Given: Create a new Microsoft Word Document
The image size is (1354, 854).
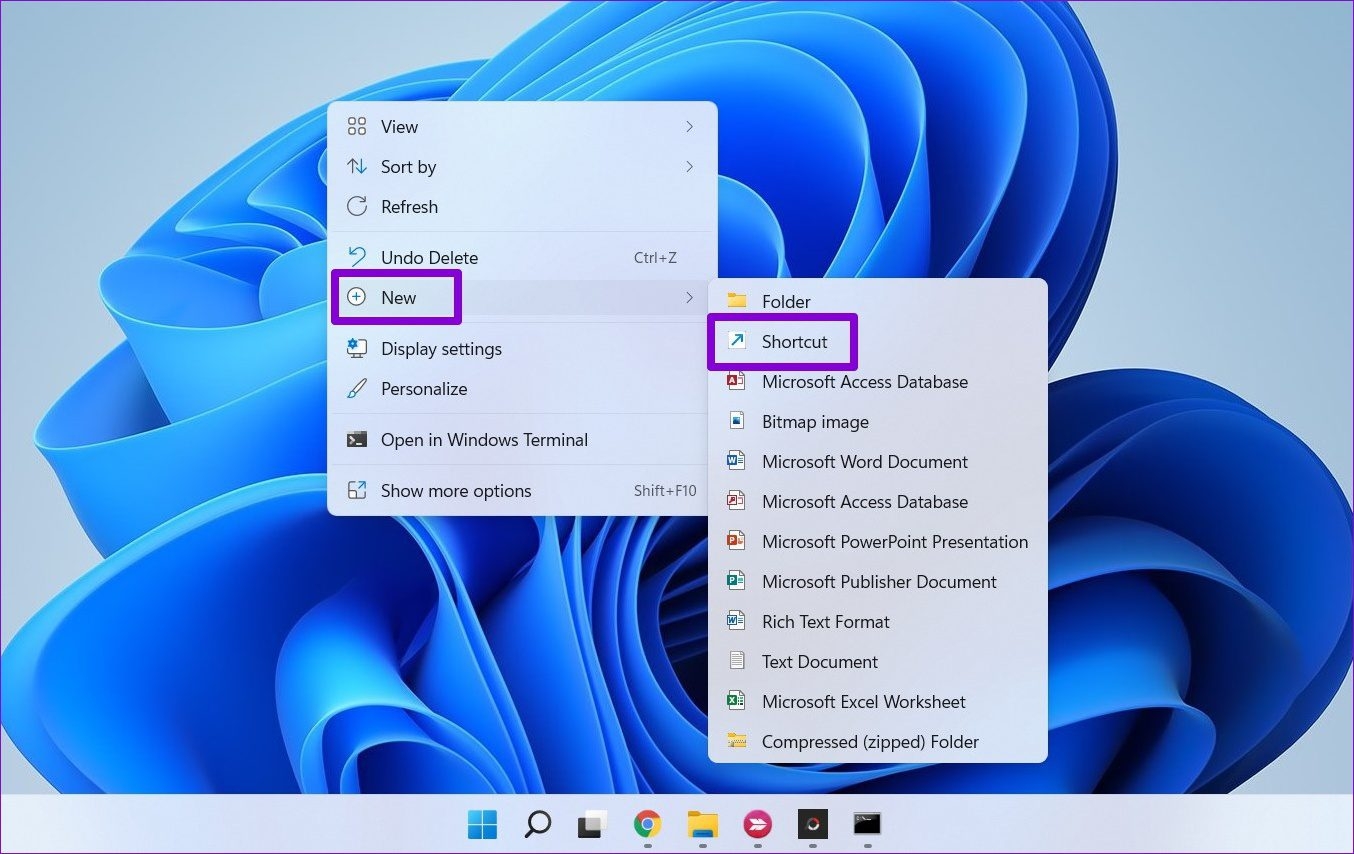Looking at the screenshot, I should (x=864, y=461).
